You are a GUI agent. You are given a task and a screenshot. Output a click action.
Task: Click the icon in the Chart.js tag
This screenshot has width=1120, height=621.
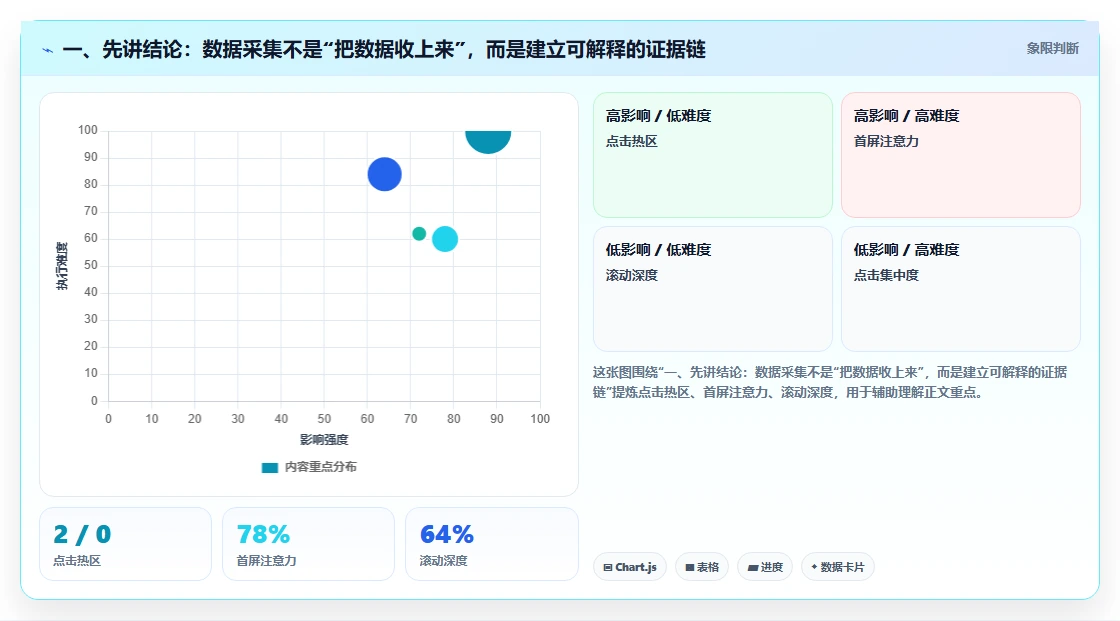608,567
